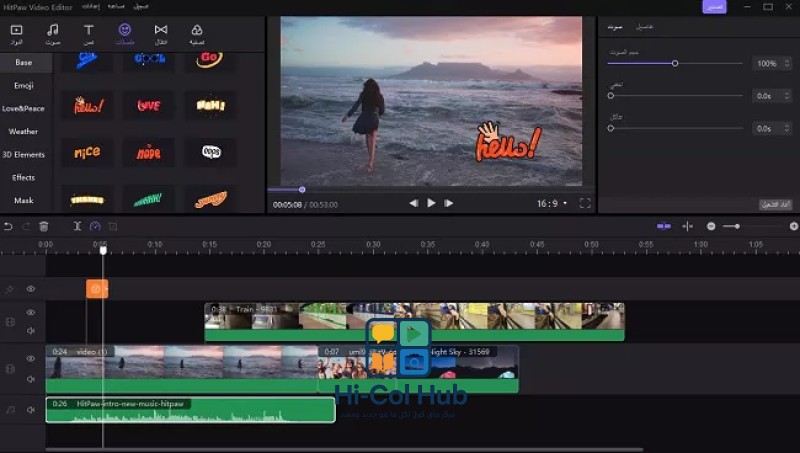
Task: Select the Text tool icon
Action: pos(88,34)
